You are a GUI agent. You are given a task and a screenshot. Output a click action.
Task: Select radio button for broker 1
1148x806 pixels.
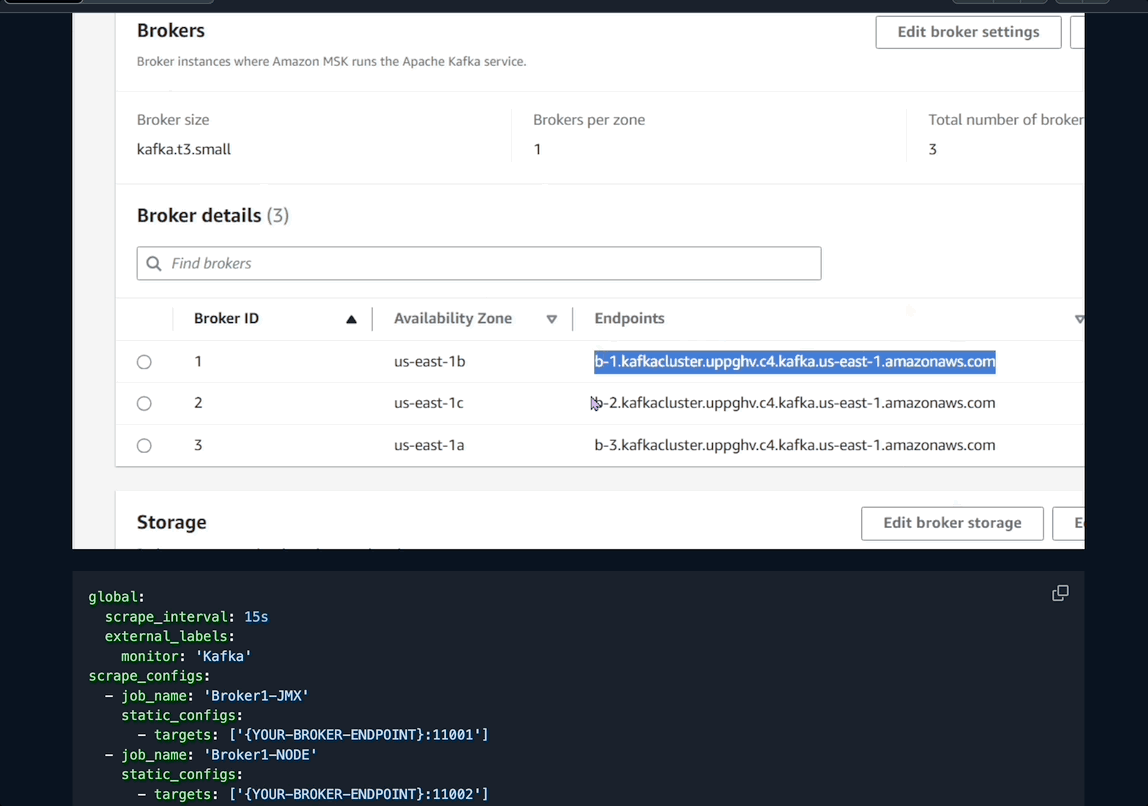[x=144, y=362]
